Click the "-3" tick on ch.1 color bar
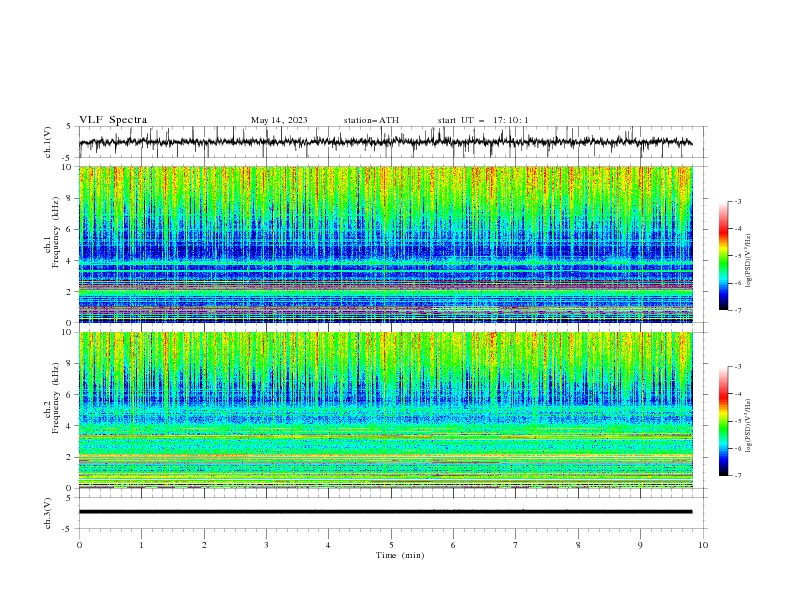The height and width of the screenshot is (612, 792). click(737, 201)
